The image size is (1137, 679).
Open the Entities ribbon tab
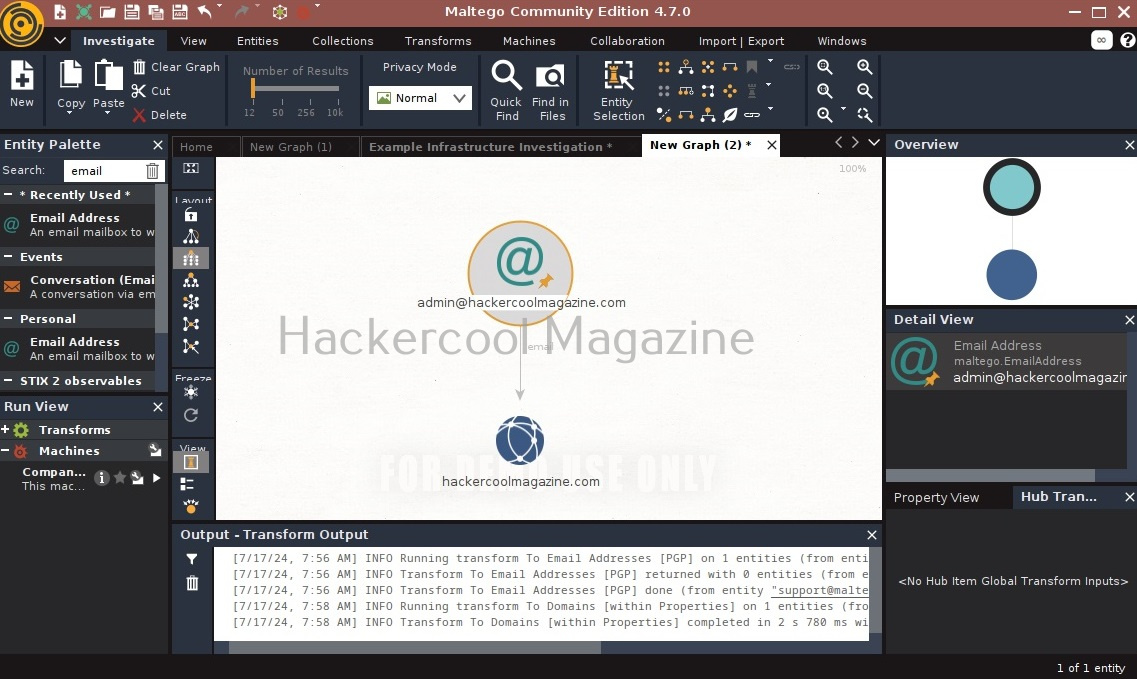click(x=257, y=41)
